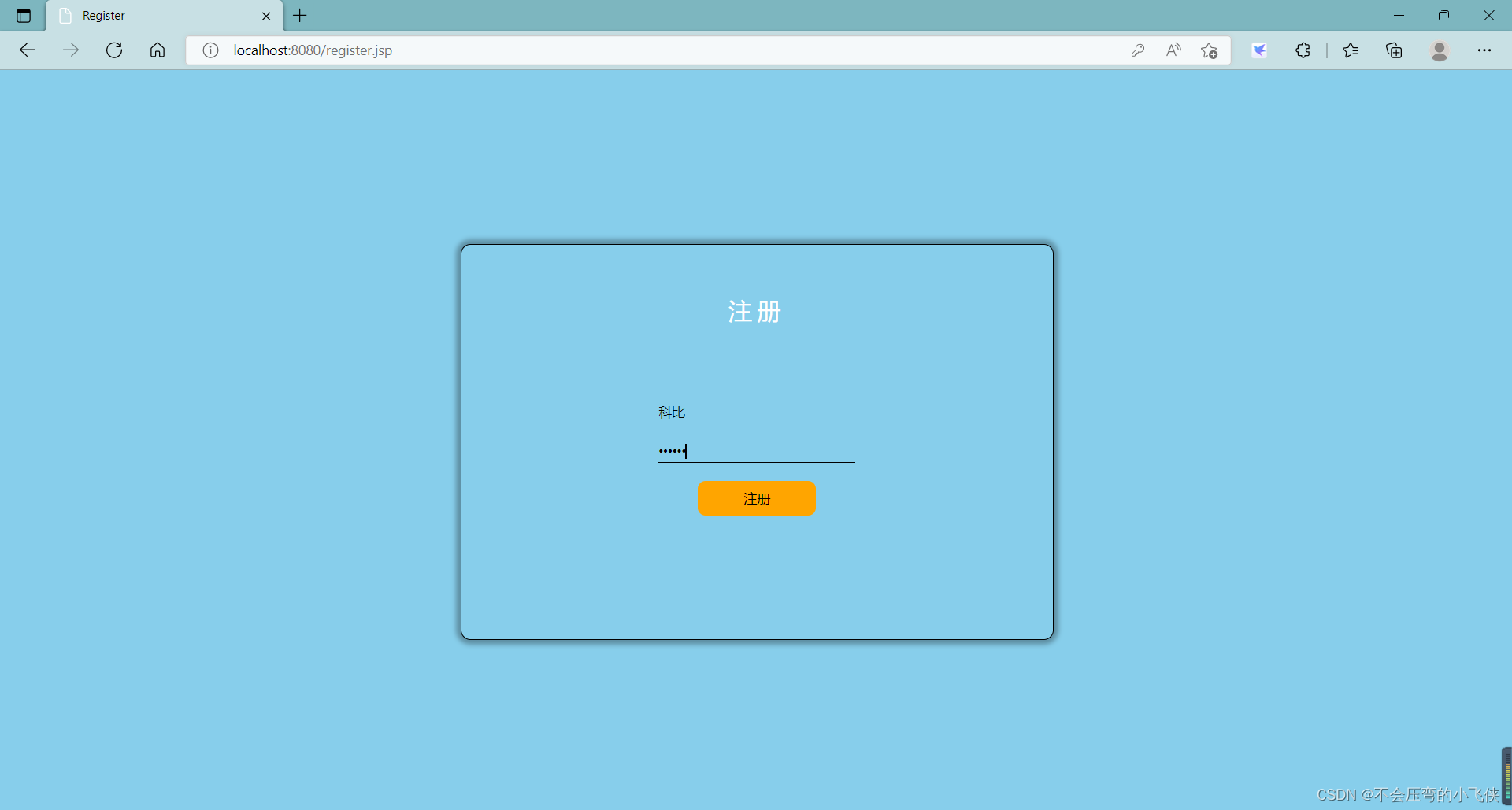
Task: Click the address bar URL
Action: pos(313,50)
